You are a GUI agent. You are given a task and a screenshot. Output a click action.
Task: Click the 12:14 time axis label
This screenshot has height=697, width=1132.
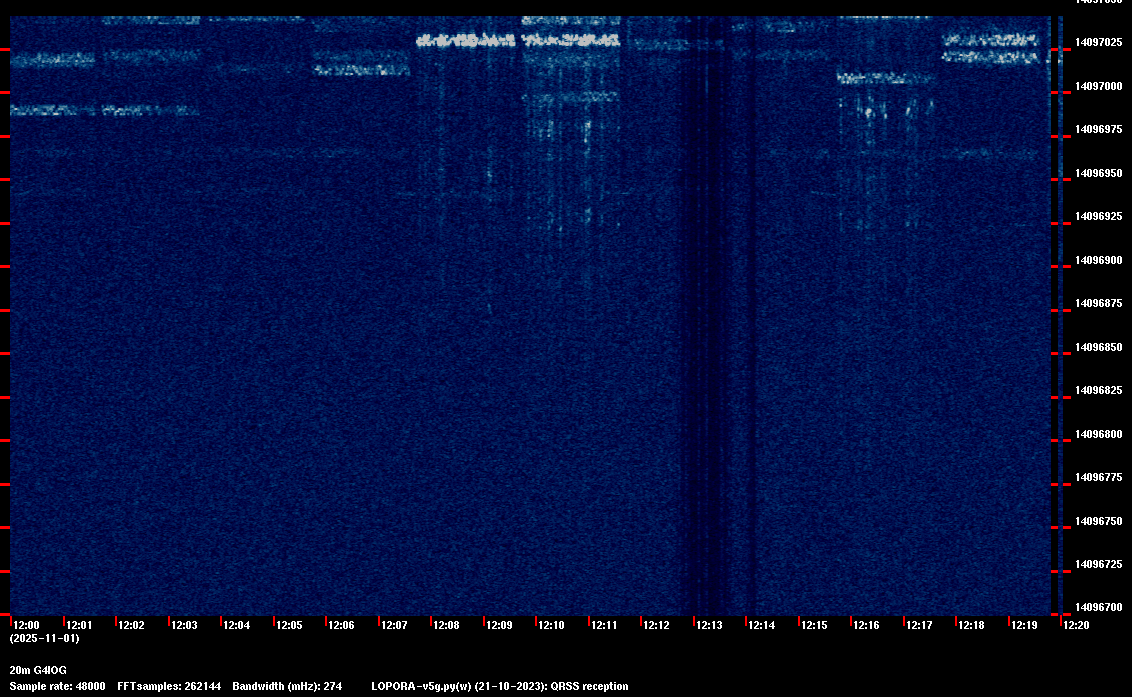(762, 625)
